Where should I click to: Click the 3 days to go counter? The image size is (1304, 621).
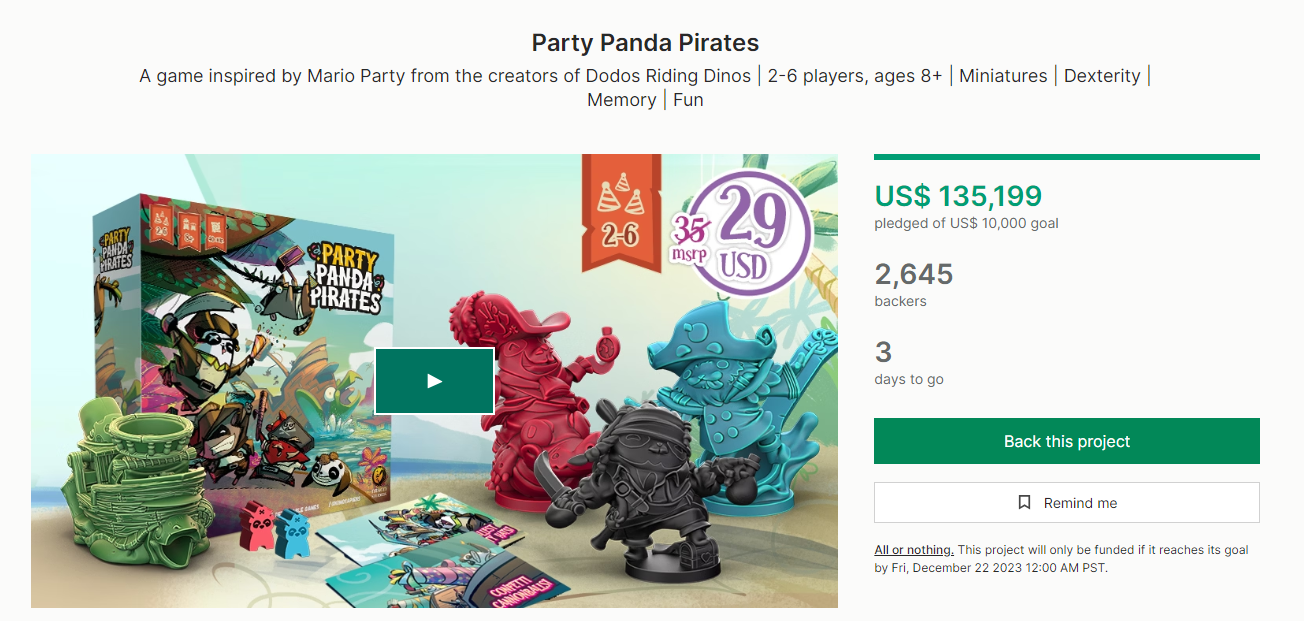click(883, 352)
